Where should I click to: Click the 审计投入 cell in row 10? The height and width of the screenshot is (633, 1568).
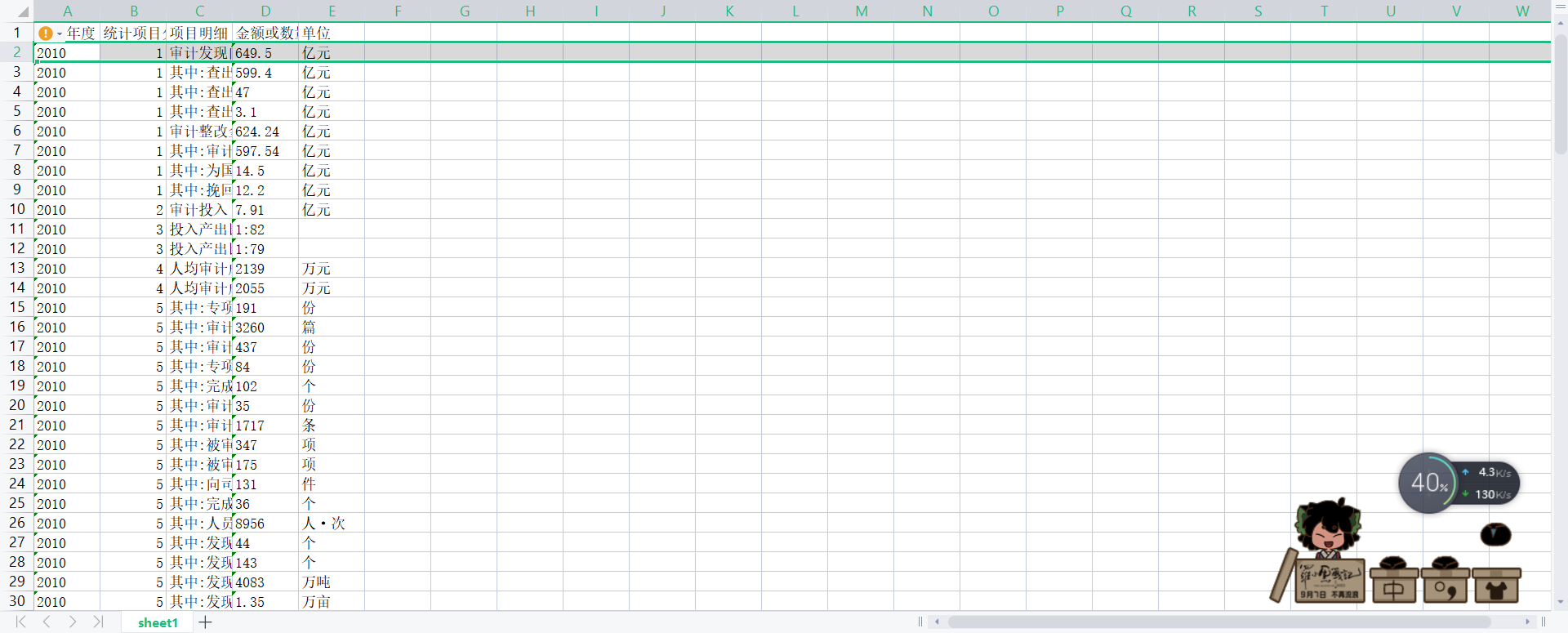[x=199, y=209]
